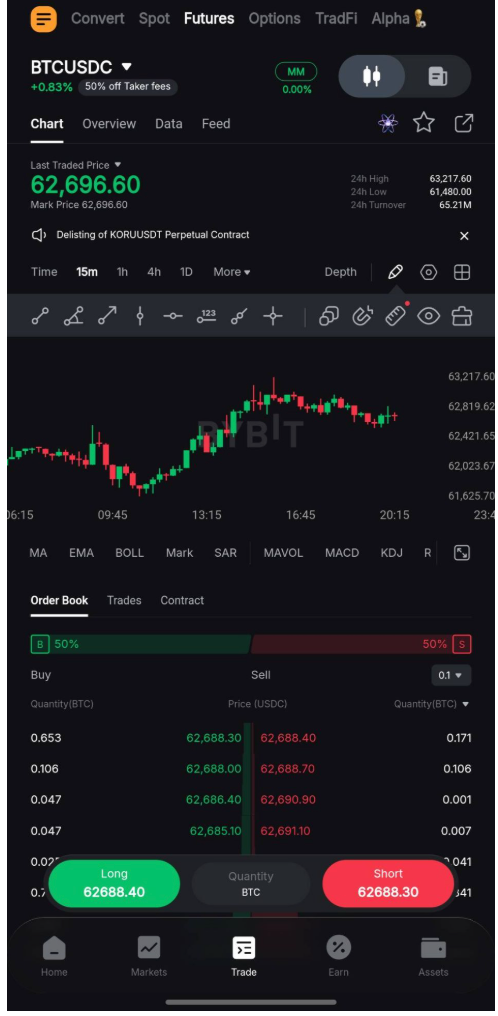The image size is (498, 1016).
Task: Open the atom-shaped AI assistant icon
Action: [388, 123]
